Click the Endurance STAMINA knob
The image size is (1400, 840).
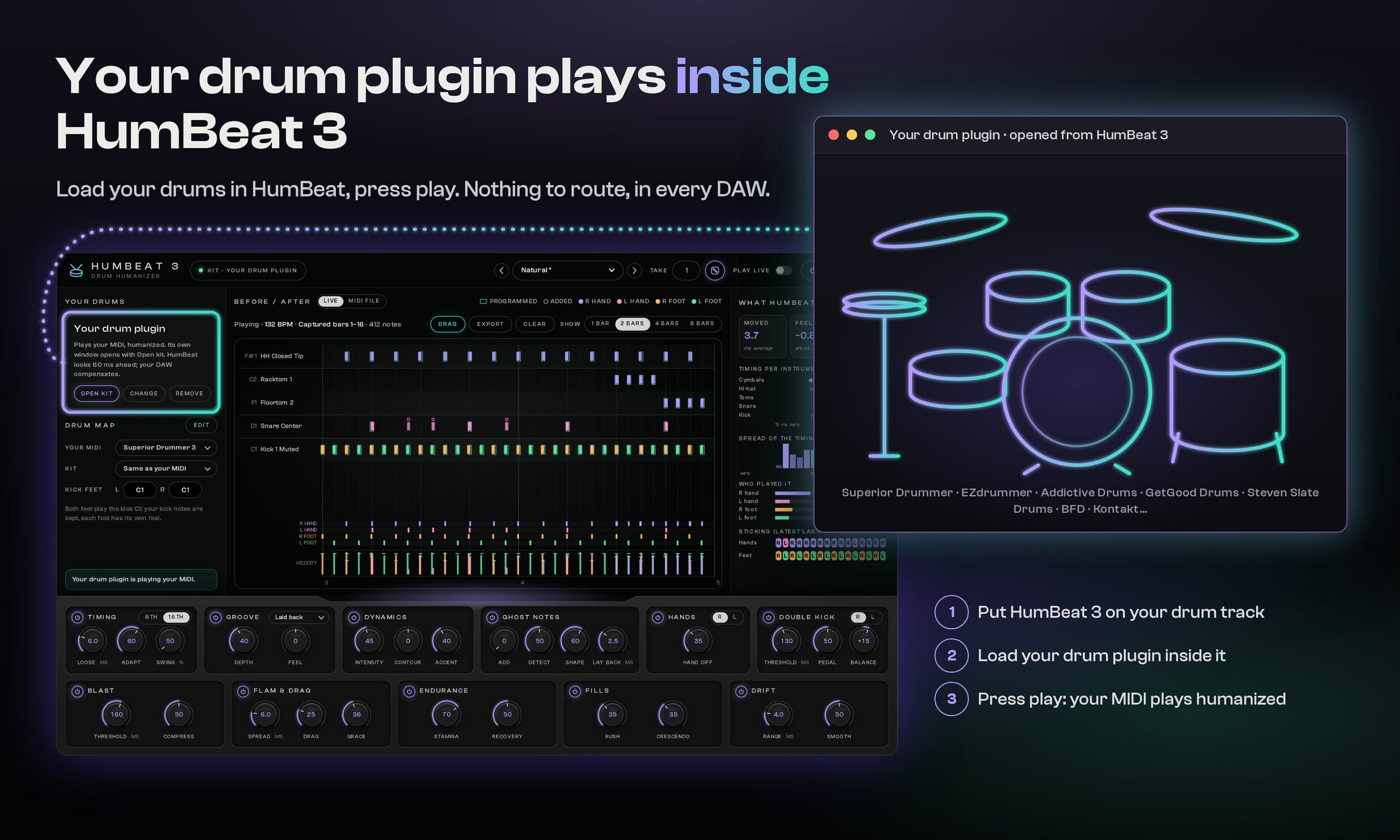point(446,715)
